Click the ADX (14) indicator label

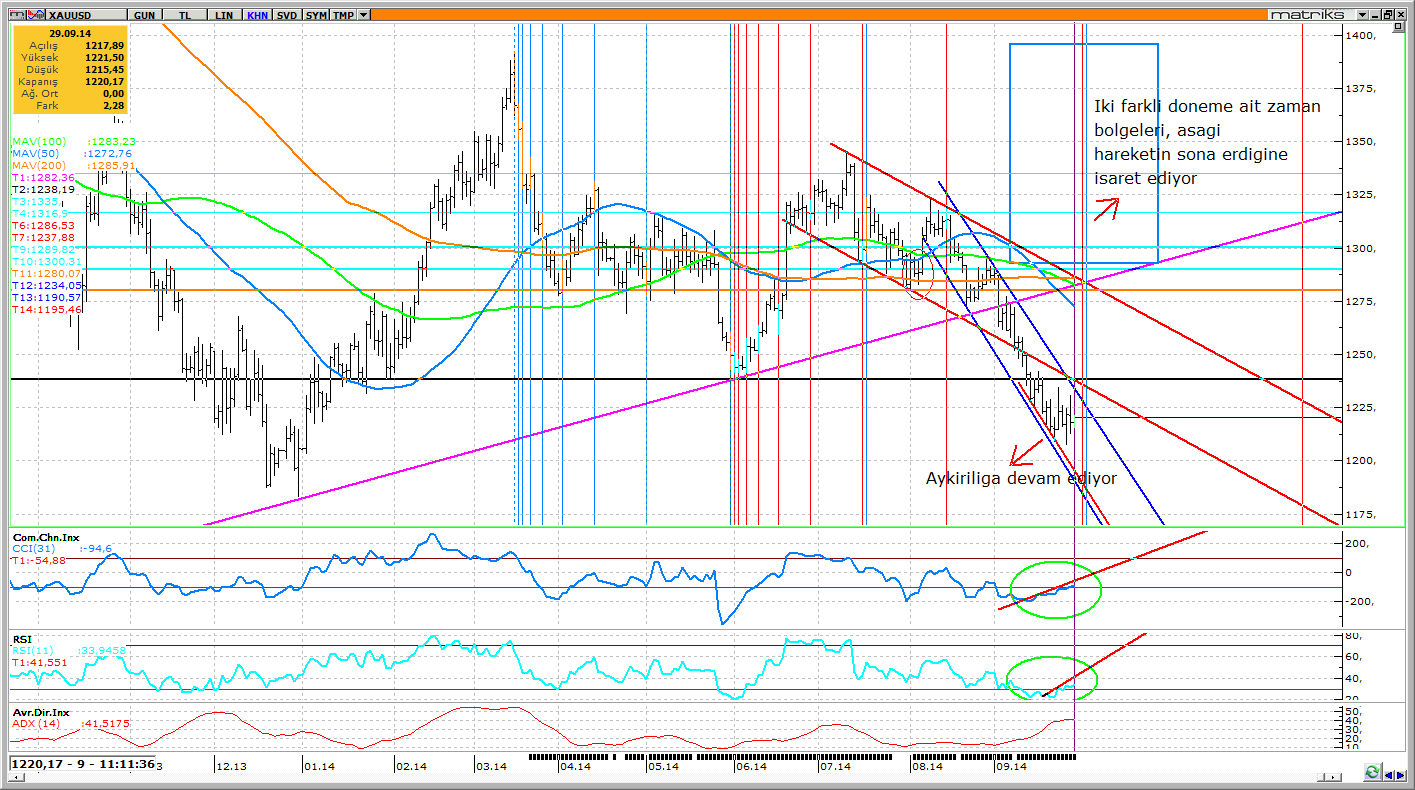[37, 723]
